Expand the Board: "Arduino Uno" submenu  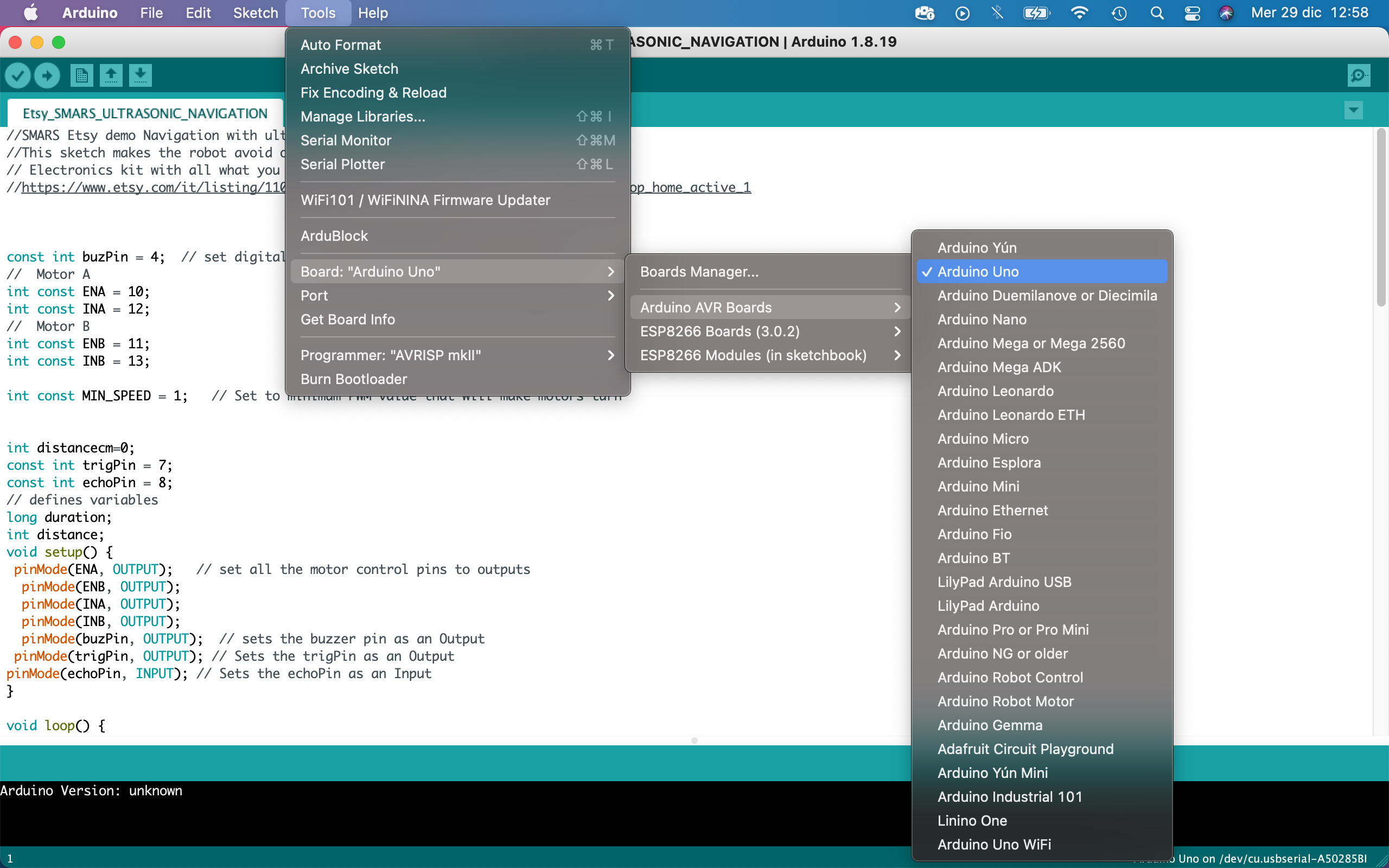point(457,272)
